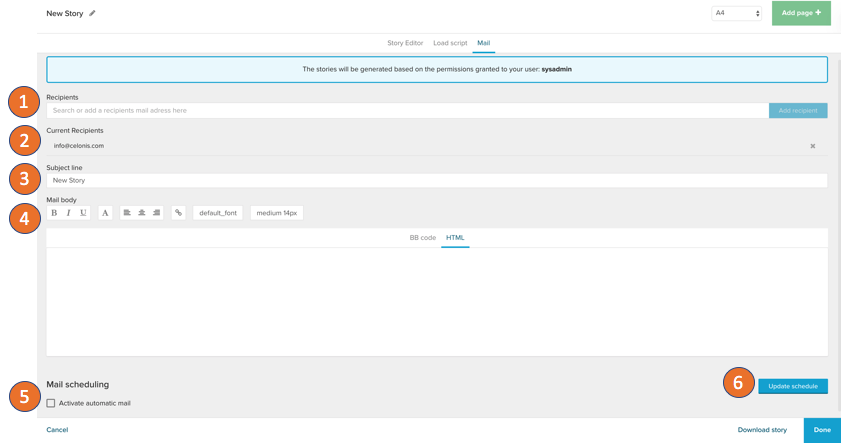
Task: Insert a hyperlink using the link icon
Action: tap(179, 213)
